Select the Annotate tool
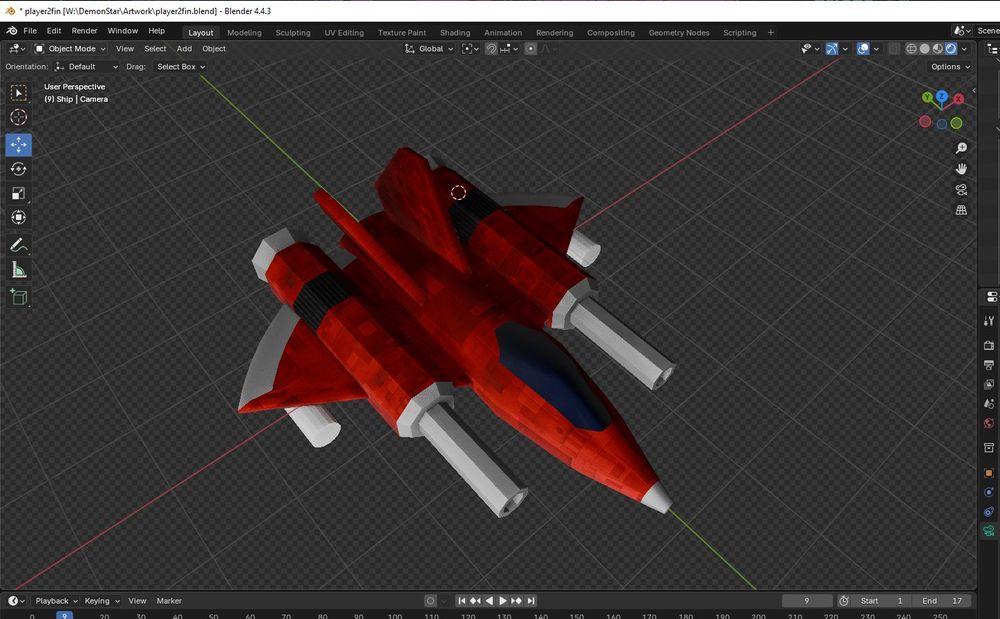 (x=18, y=245)
